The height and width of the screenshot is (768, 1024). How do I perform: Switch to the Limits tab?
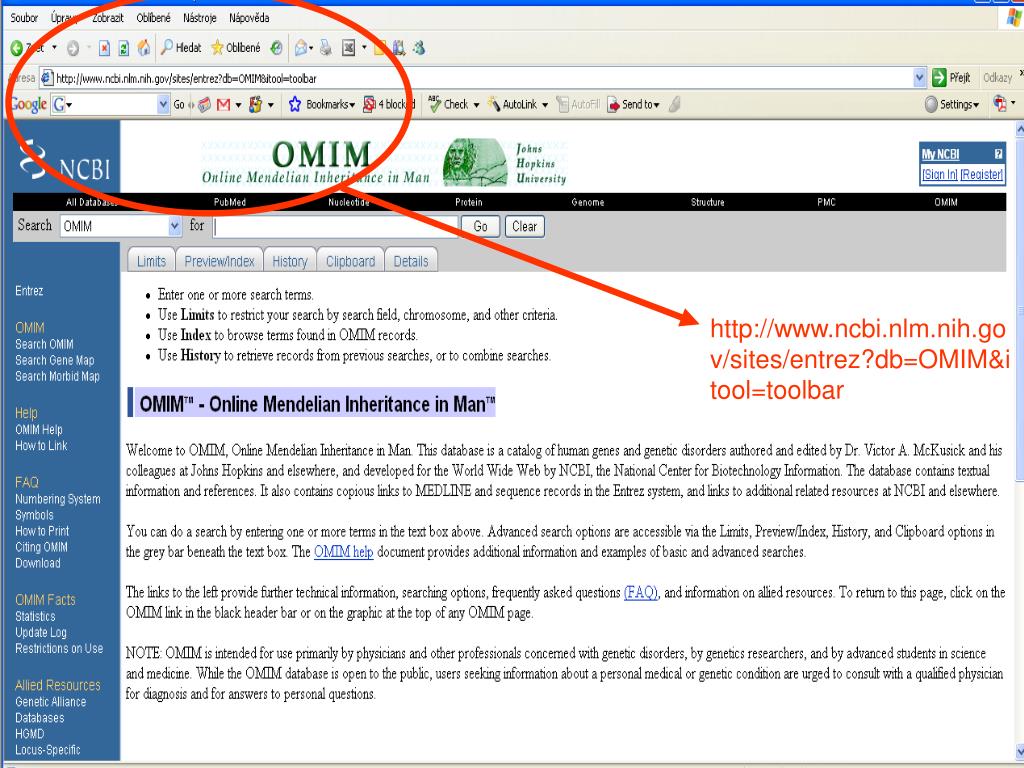click(151, 261)
